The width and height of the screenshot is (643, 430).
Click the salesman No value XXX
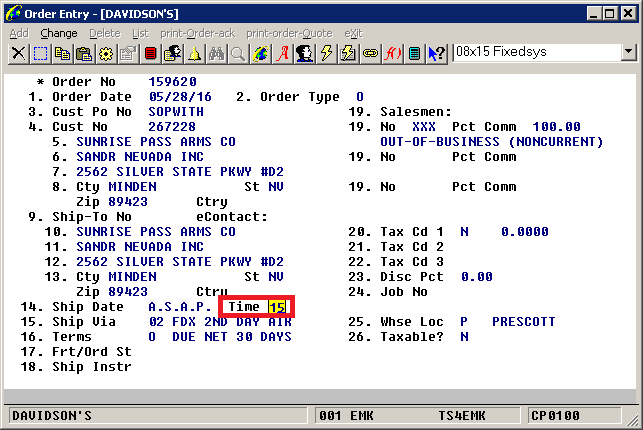(x=424, y=127)
